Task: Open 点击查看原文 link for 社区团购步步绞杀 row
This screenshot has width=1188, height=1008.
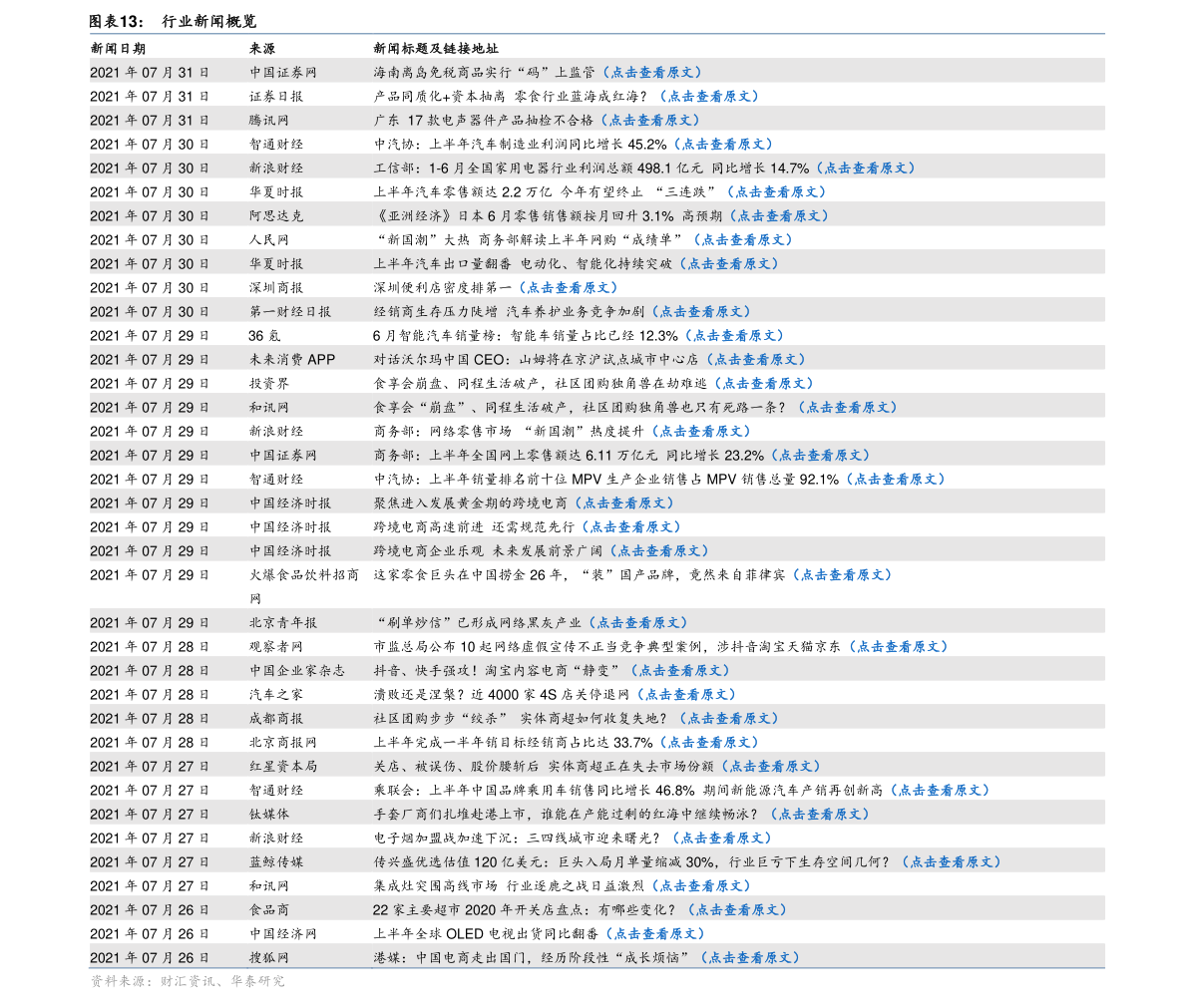Action: [x=729, y=719]
